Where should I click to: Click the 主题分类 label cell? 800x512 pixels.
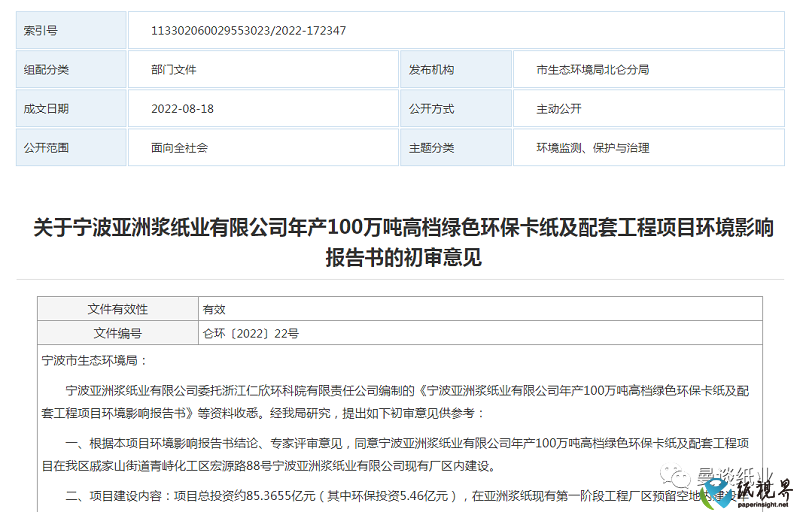point(456,147)
